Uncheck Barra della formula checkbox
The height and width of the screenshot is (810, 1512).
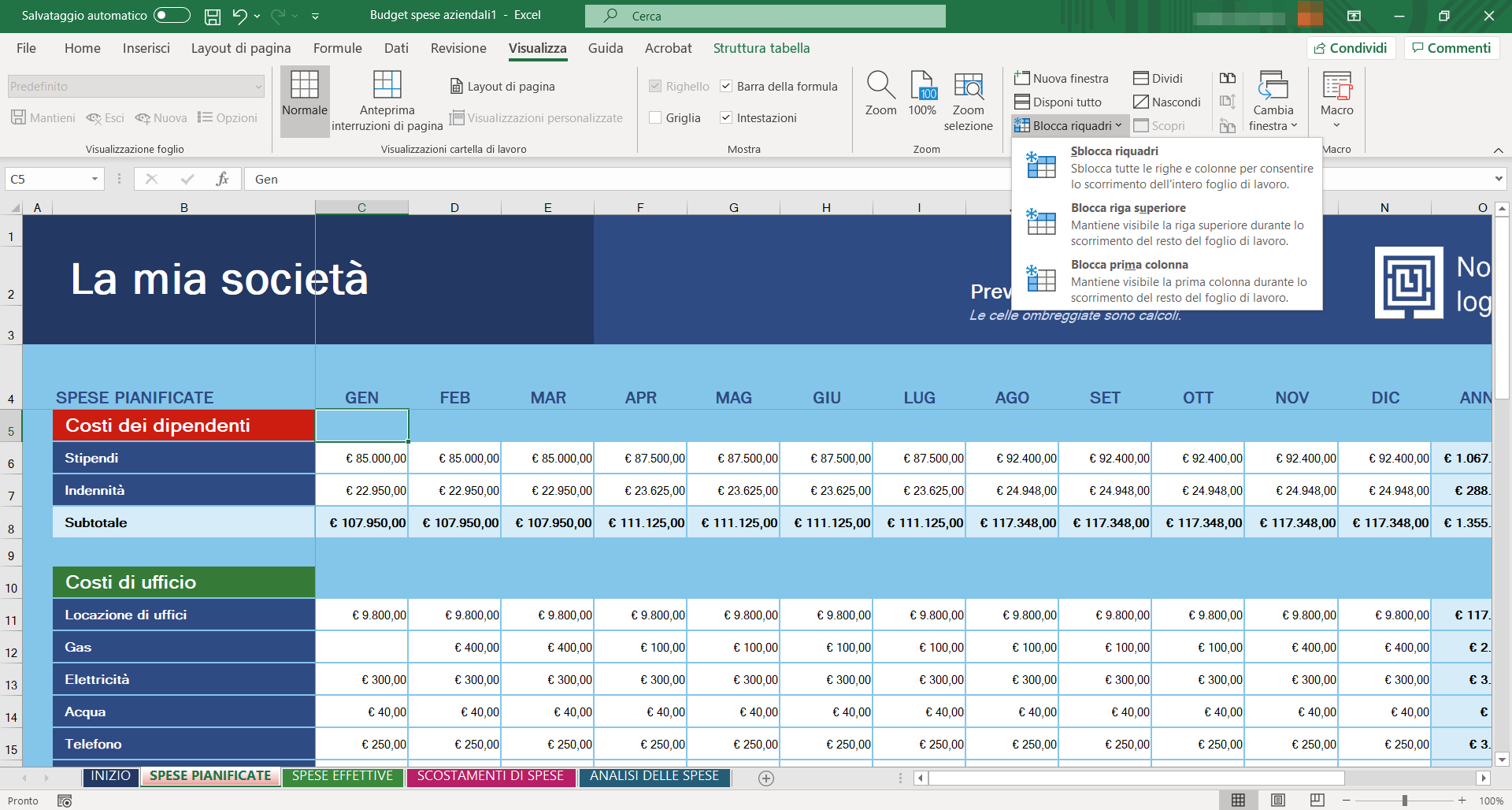[x=726, y=87]
